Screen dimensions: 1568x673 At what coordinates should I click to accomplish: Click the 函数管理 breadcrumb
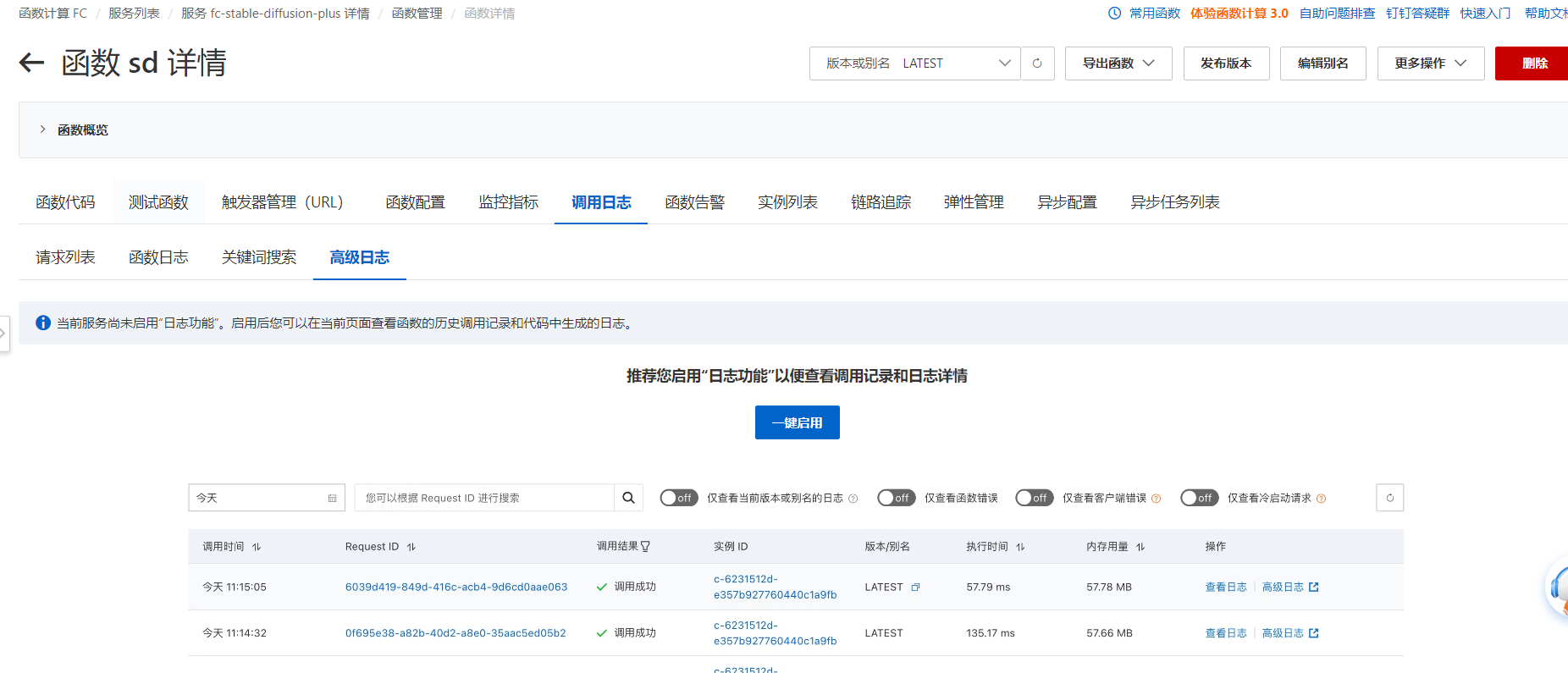(417, 14)
